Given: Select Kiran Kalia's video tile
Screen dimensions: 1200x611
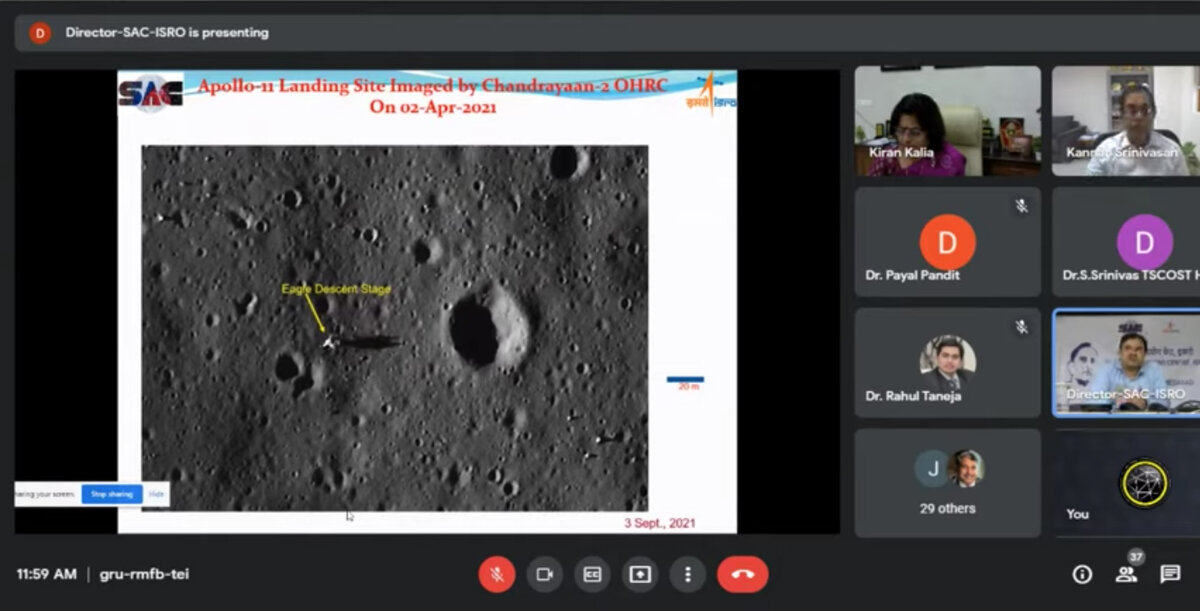Looking at the screenshot, I should point(947,121).
